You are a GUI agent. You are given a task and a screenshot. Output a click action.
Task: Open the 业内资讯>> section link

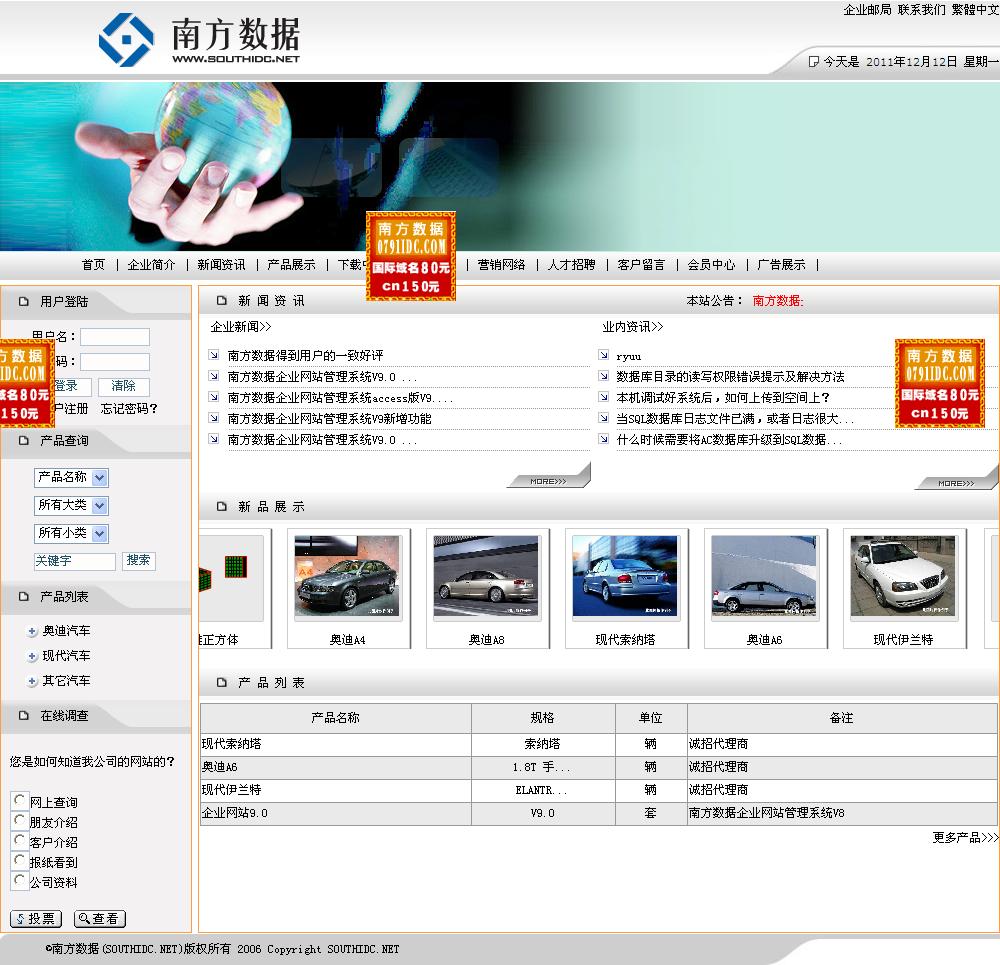[x=633, y=327]
